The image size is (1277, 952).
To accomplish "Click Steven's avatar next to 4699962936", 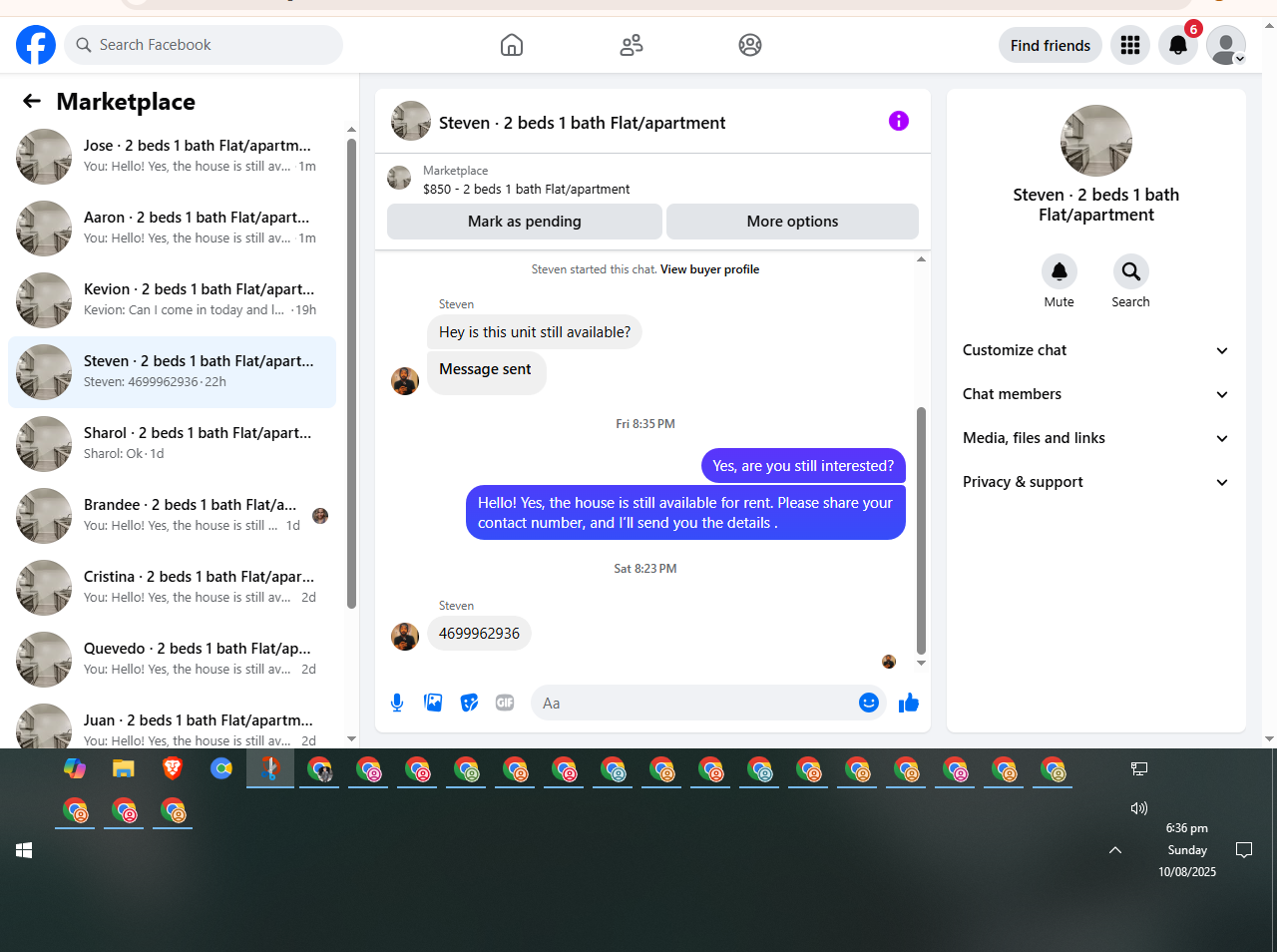I will (405, 637).
